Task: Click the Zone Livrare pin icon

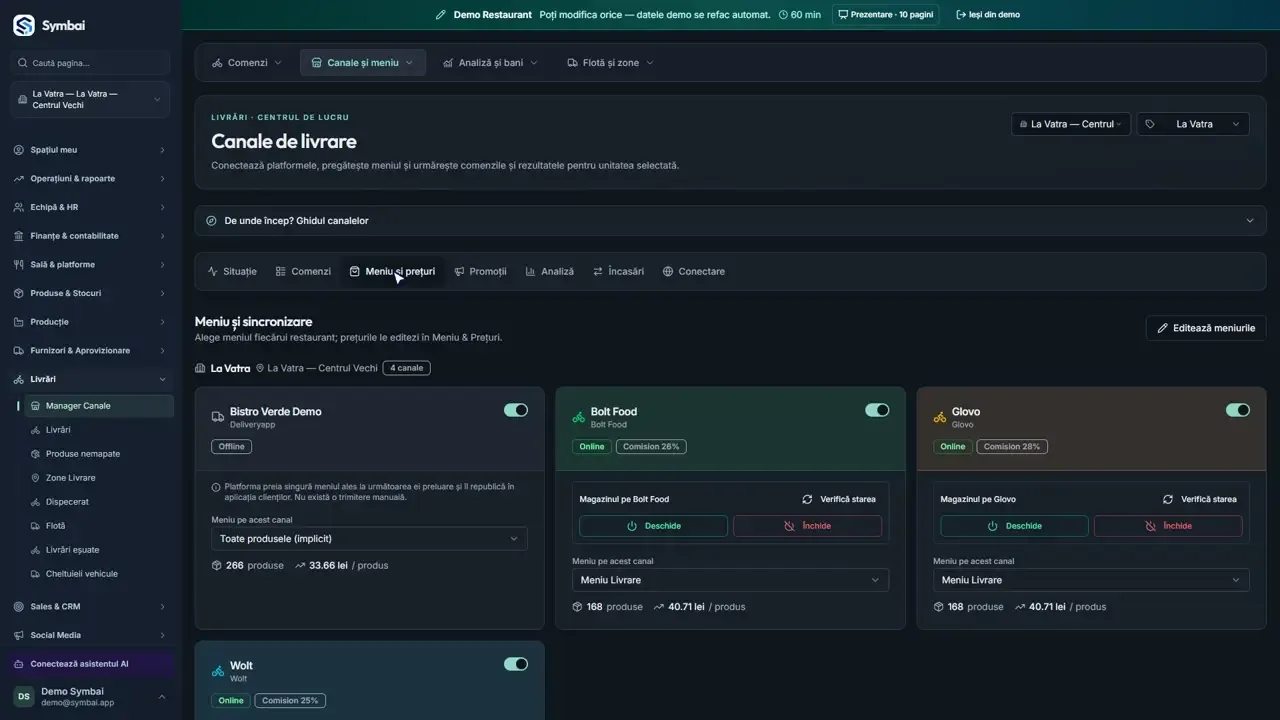Action: [x=36, y=478]
